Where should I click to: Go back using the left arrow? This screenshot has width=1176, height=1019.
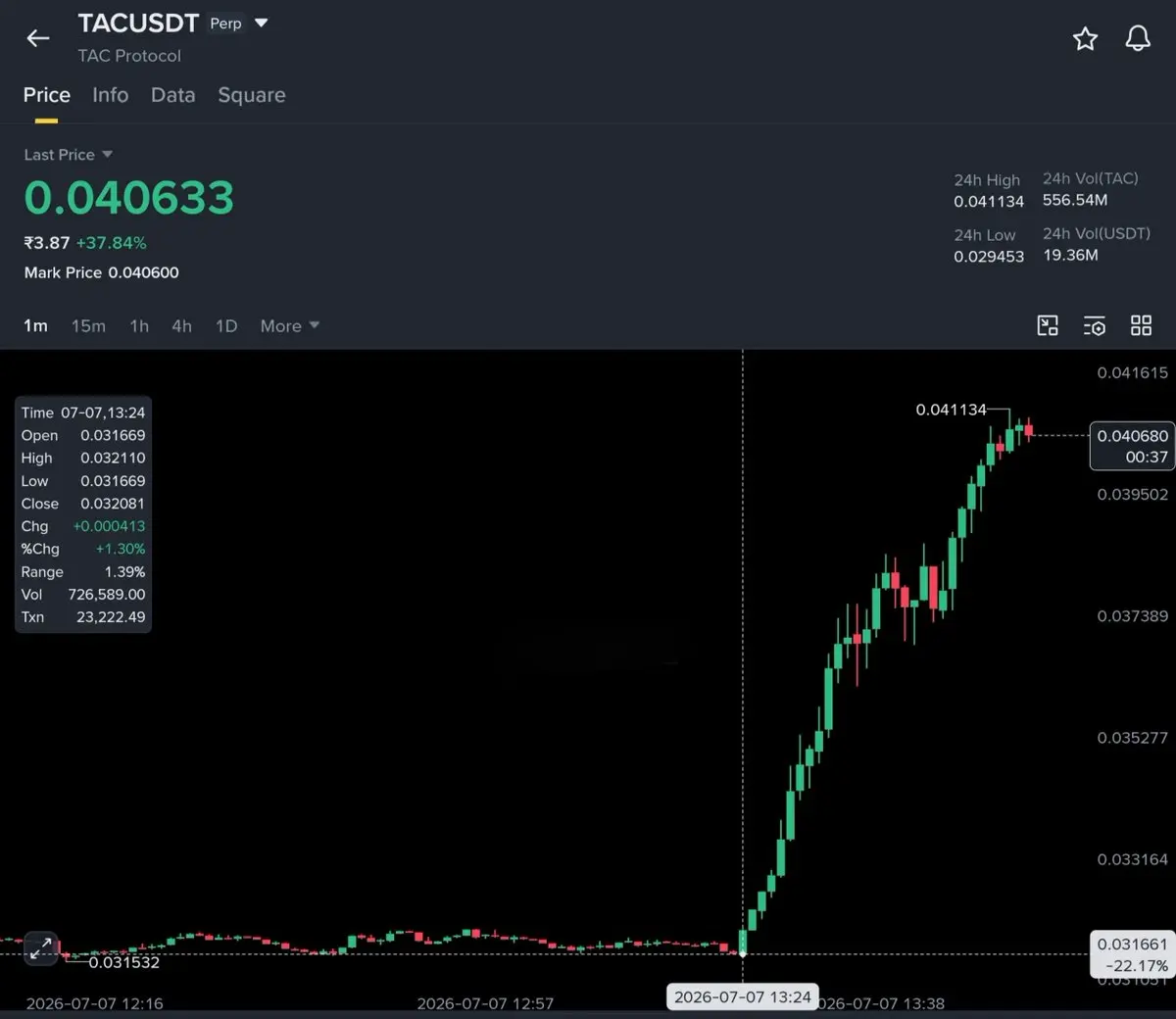coord(38,38)
